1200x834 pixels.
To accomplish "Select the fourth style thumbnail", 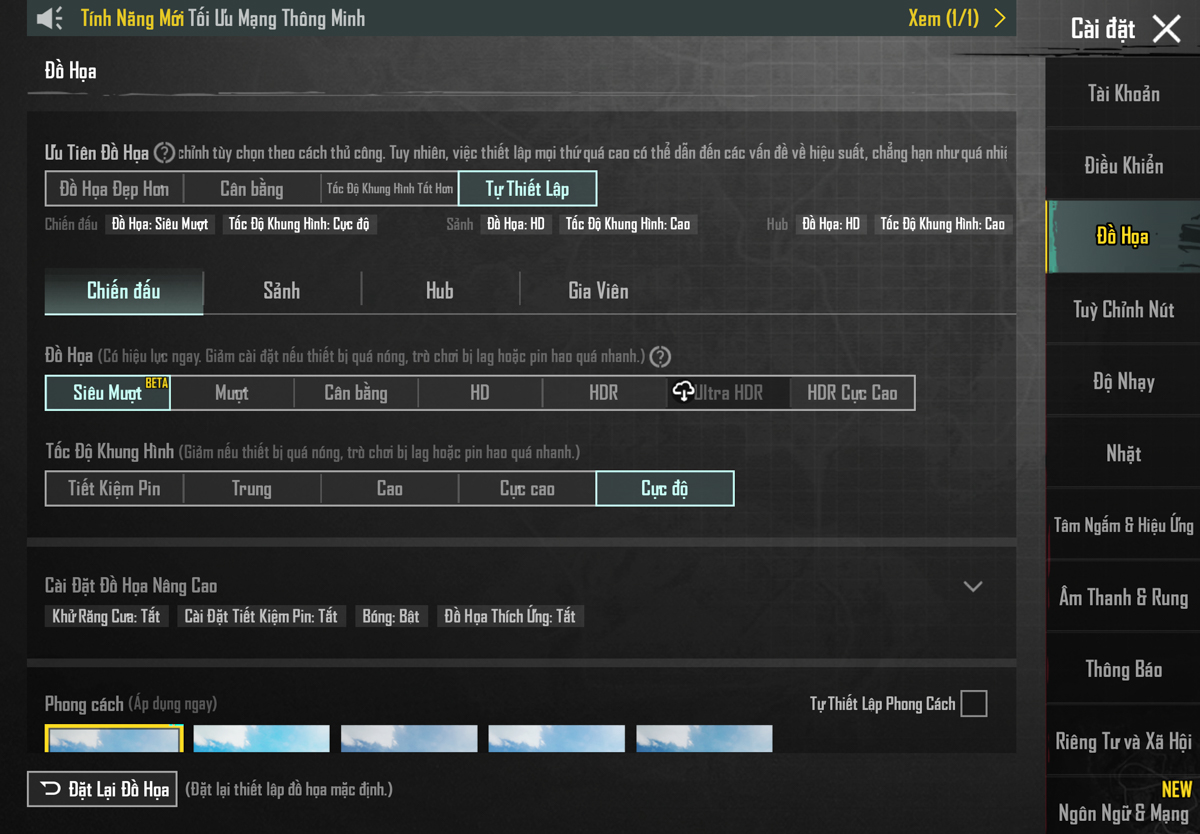I will [x=557, y=739].
